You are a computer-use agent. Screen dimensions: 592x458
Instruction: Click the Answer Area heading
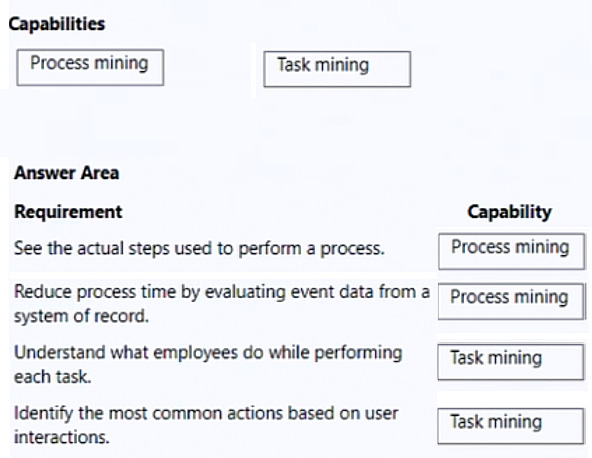coord(66,173)
